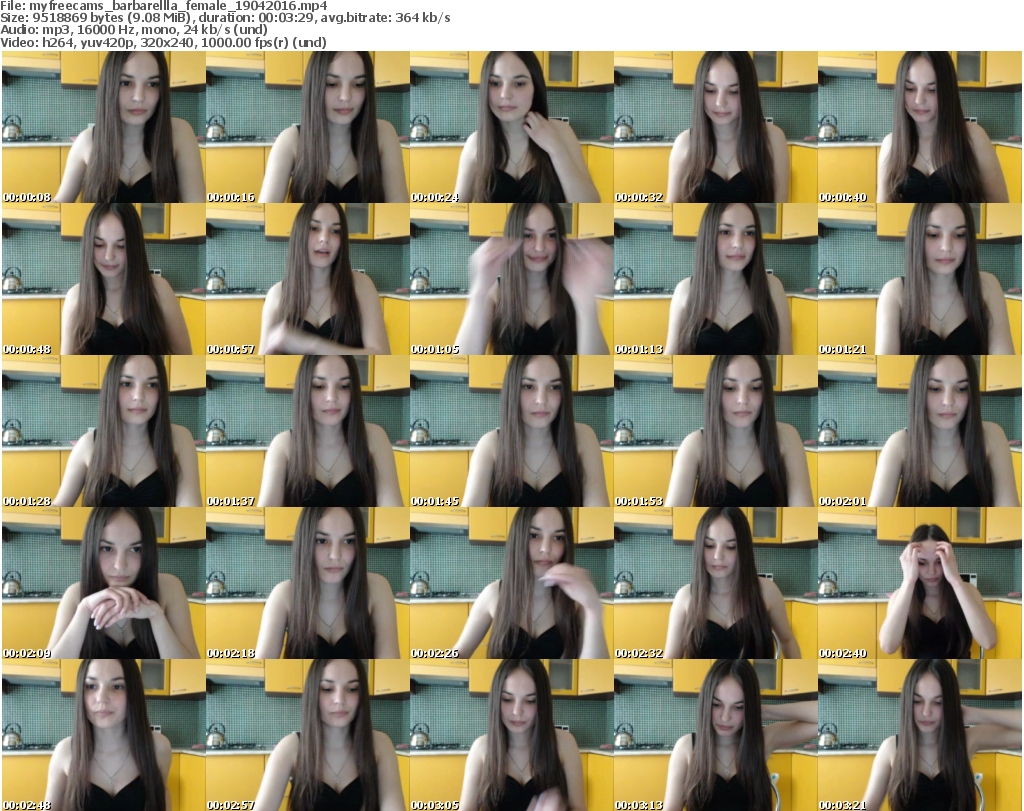Pick the thumbnail stamped 00:00:48
This screenshot has height=811, width=1024.
pyautogui.click(x=104, y=279)
